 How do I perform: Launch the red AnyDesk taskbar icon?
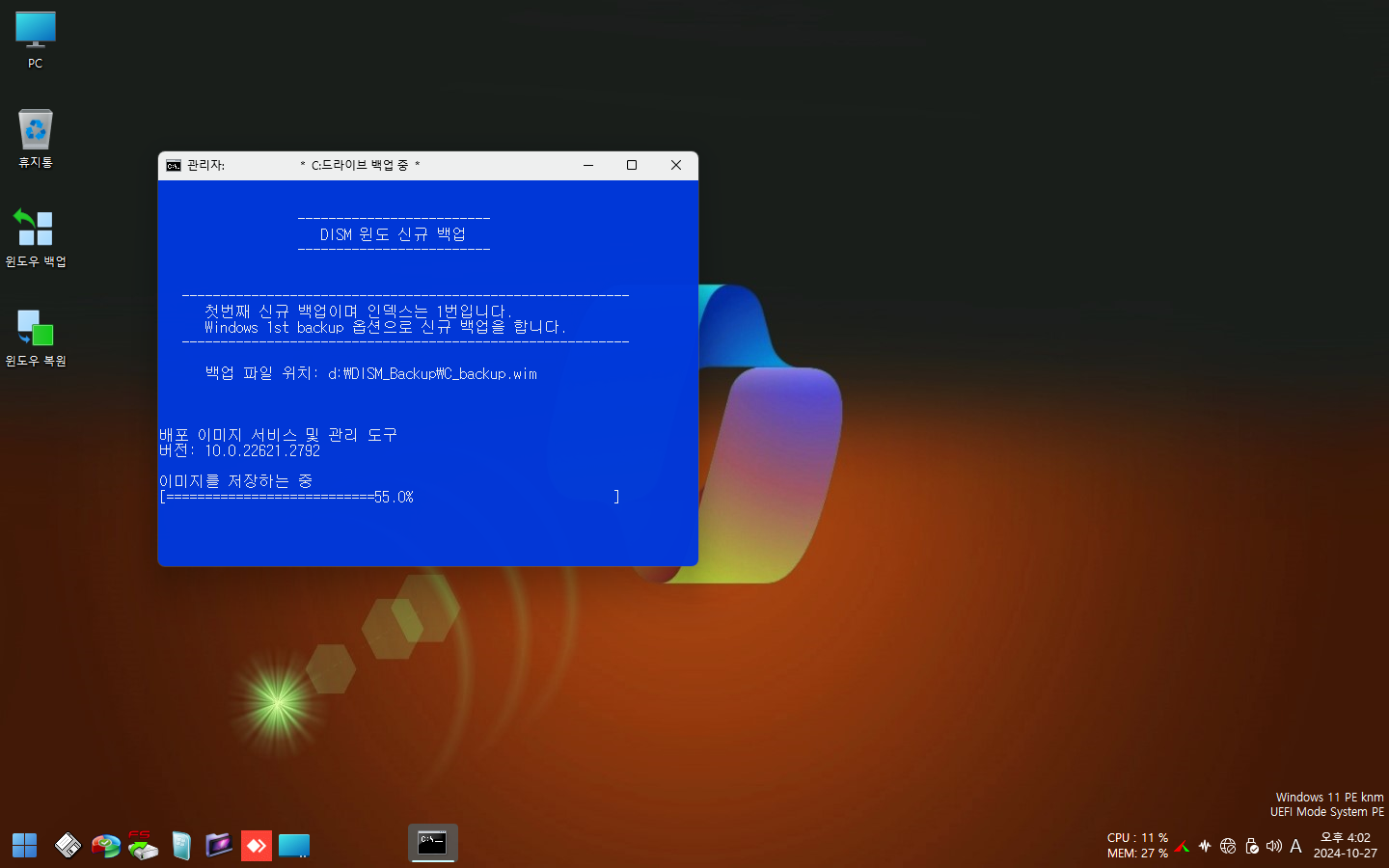pyautogui.click(x=256, y=846)
